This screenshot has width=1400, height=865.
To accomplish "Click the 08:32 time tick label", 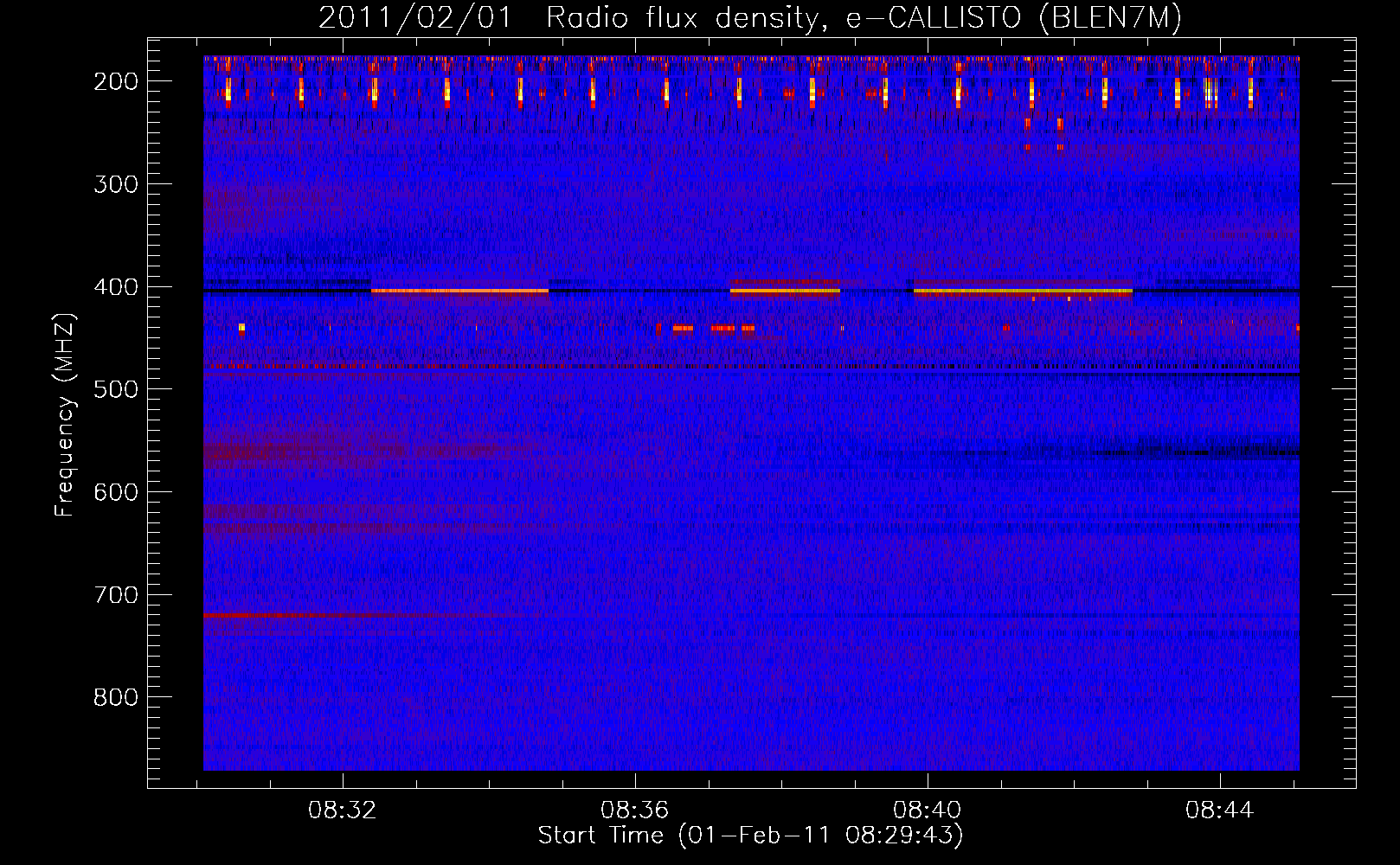I will pyautogui.click(x=343, y=811).
